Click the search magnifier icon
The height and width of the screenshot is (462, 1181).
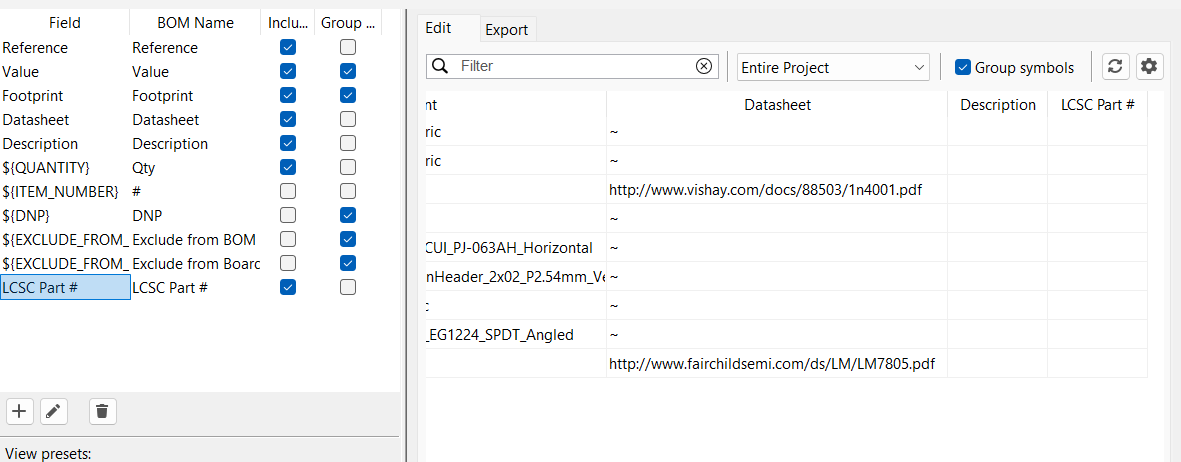coord(440,66)
